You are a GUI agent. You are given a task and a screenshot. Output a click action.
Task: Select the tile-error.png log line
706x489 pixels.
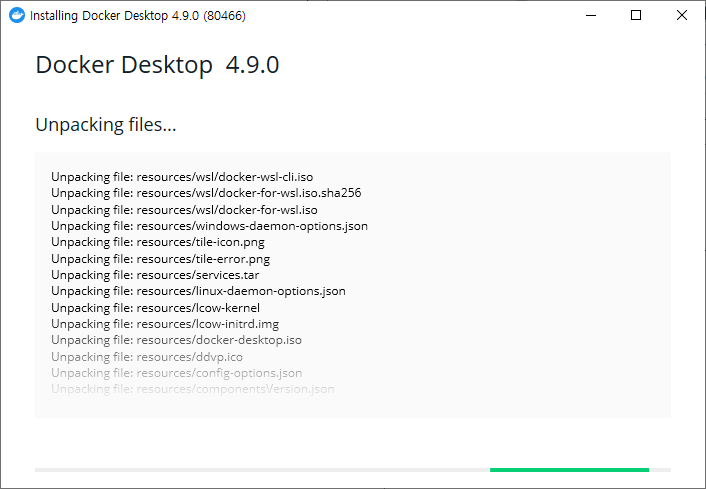[x=160, y=259]
